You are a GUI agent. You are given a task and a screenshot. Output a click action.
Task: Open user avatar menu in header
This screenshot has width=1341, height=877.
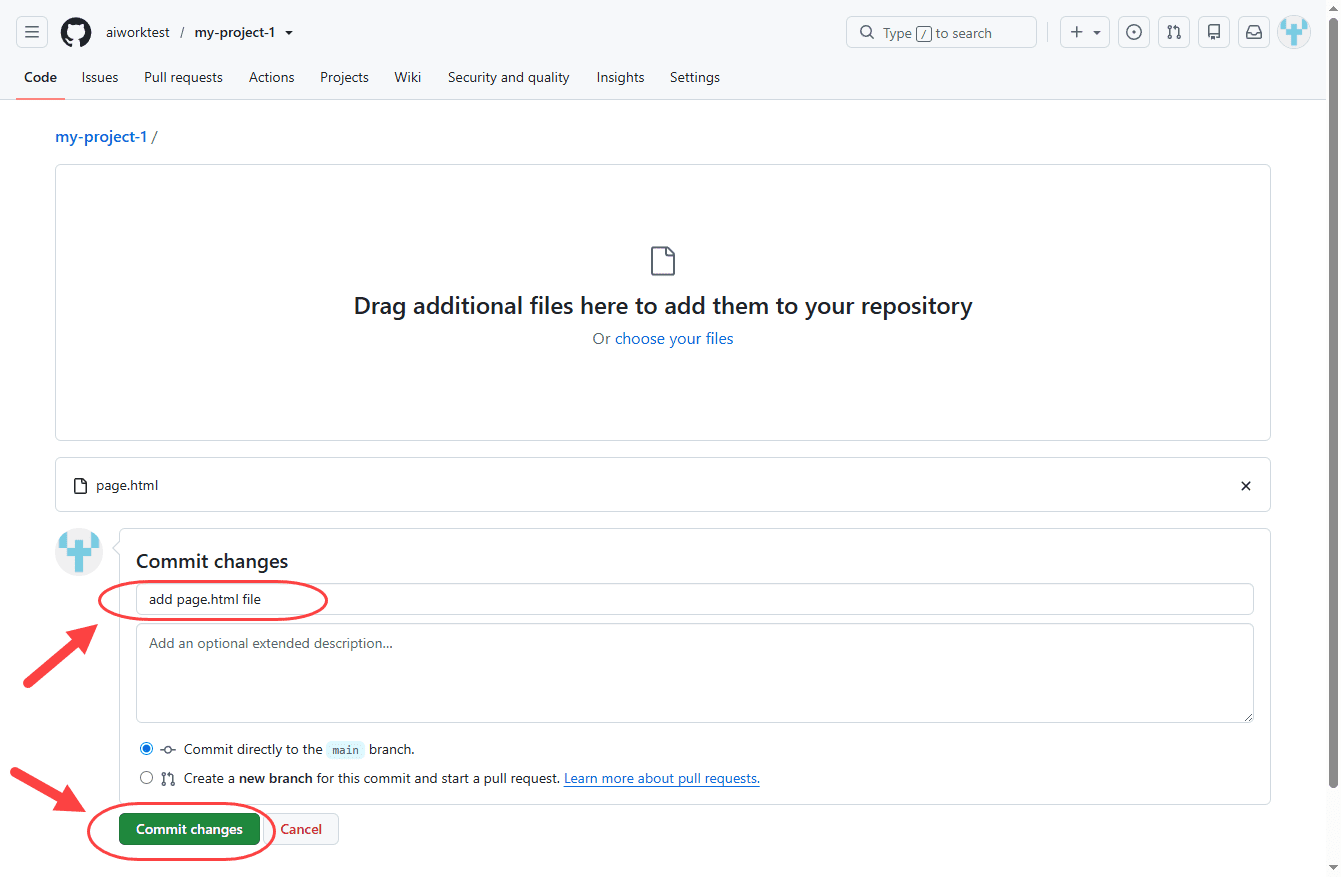pyautogui.click(x=1294, y=32)
